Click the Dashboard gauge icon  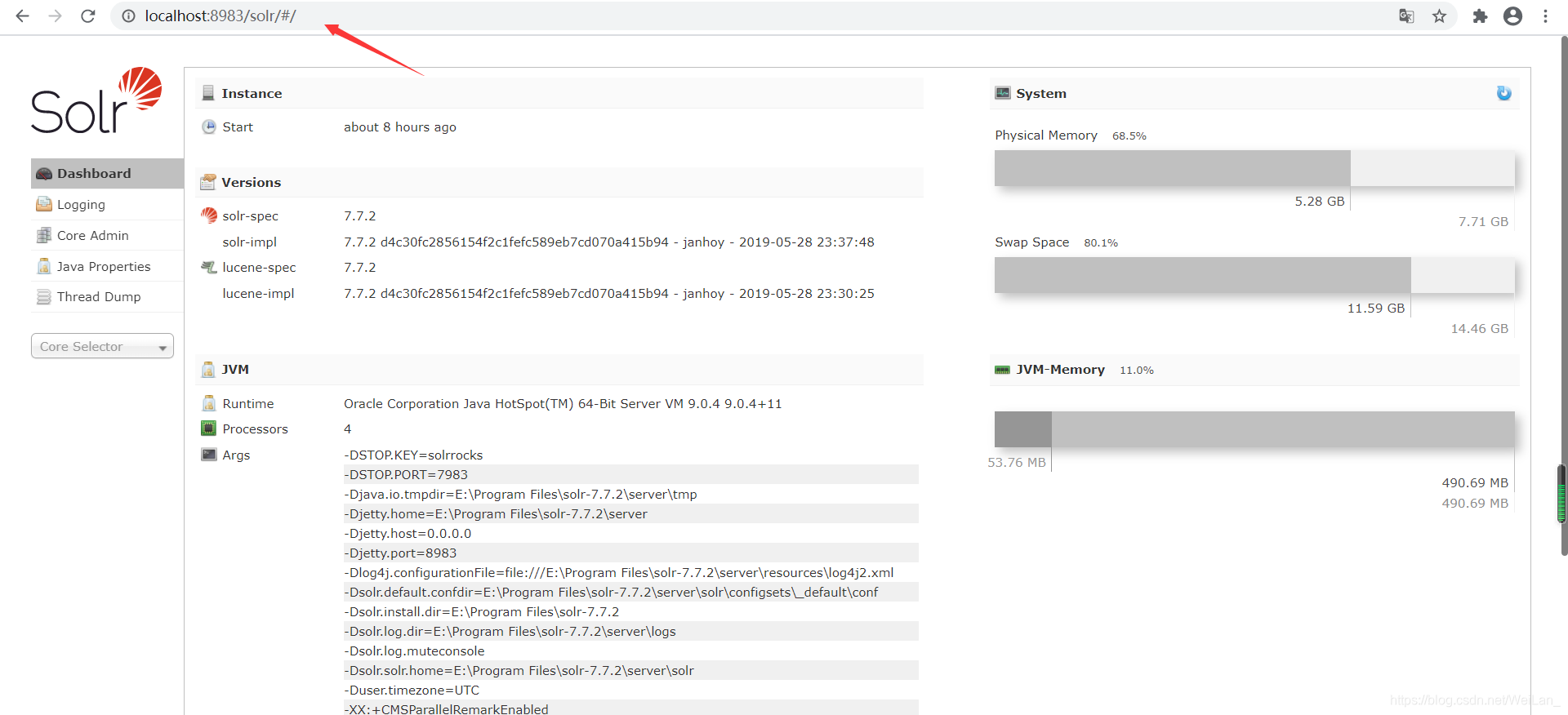44,173
